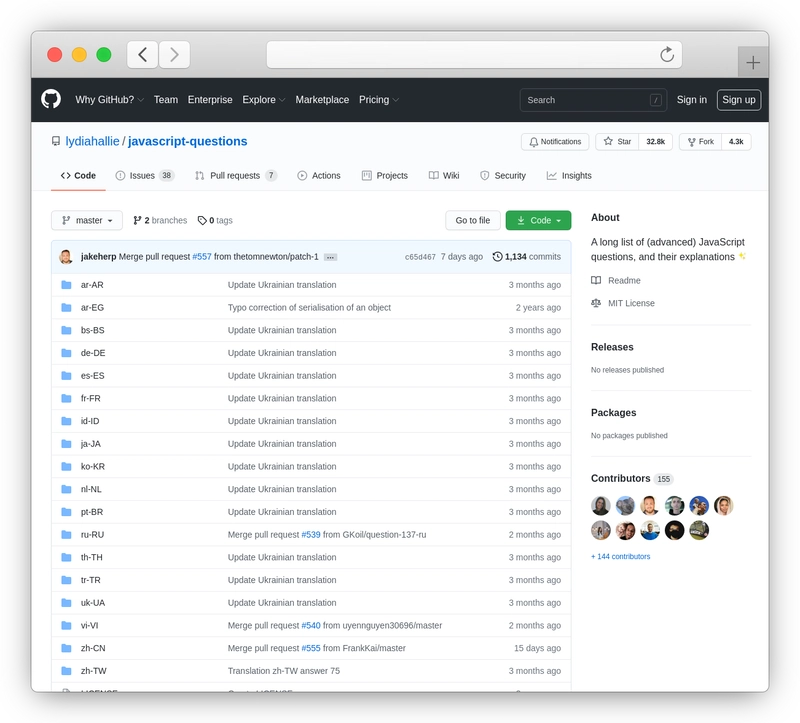Open the 1,134 commits history link

pyautogui.click(x=527, y=257)
